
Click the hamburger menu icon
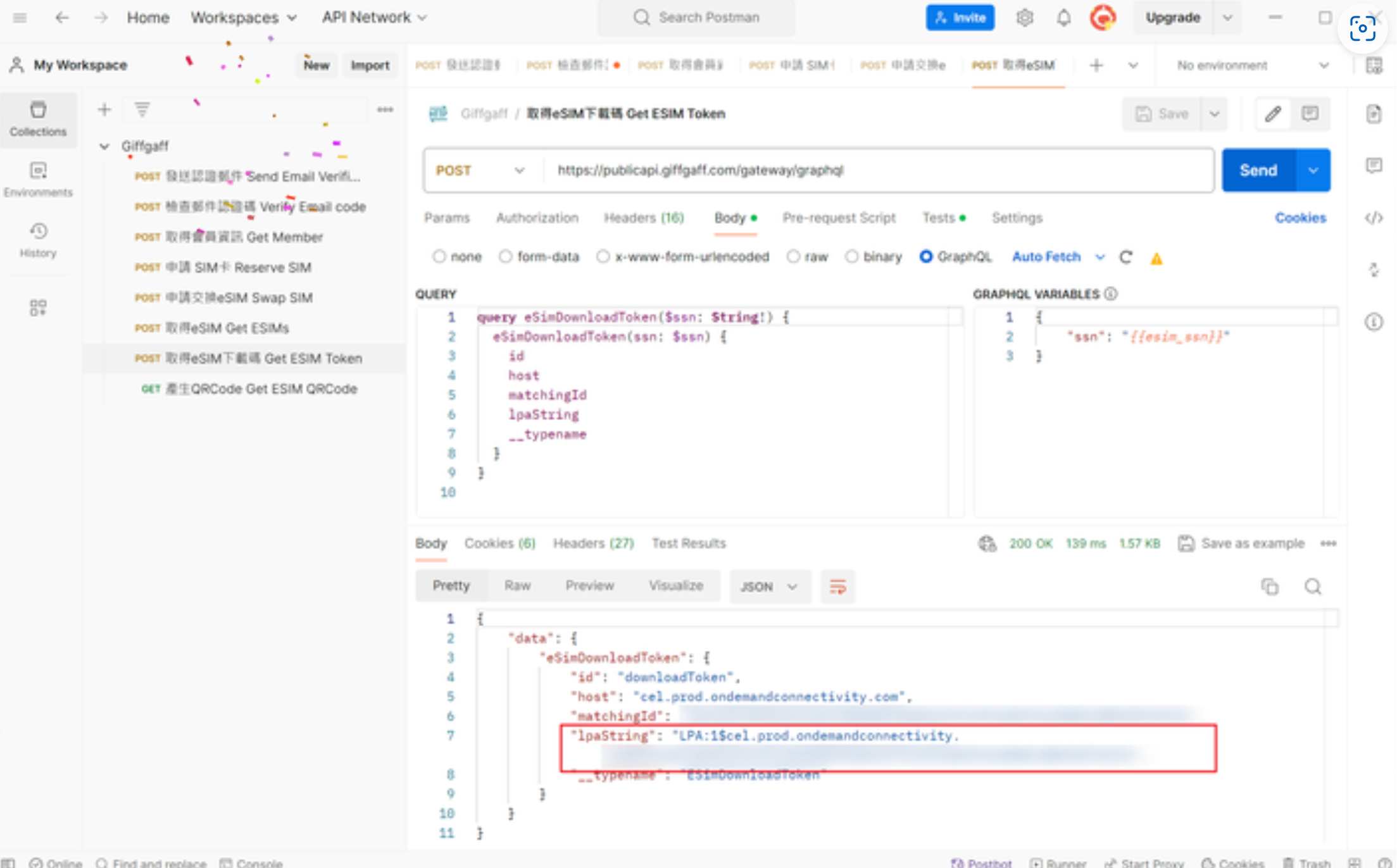pyautogui.click(x=20, y=18)
